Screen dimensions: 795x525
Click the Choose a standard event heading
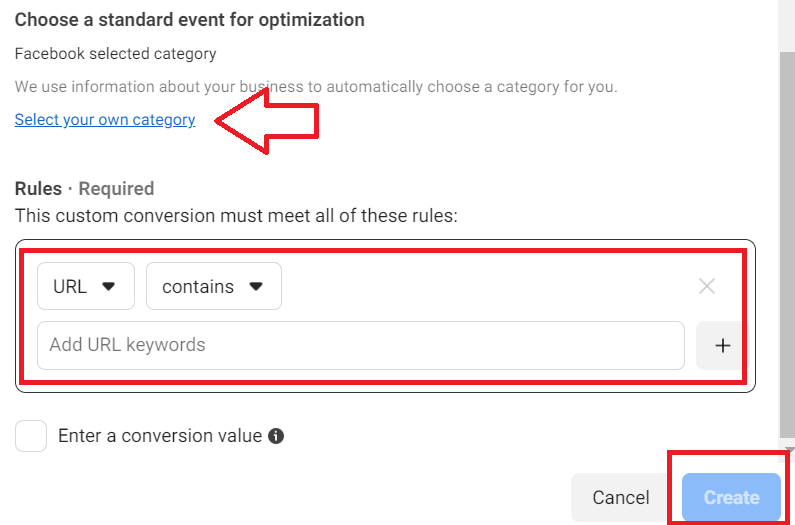point(190,20)
